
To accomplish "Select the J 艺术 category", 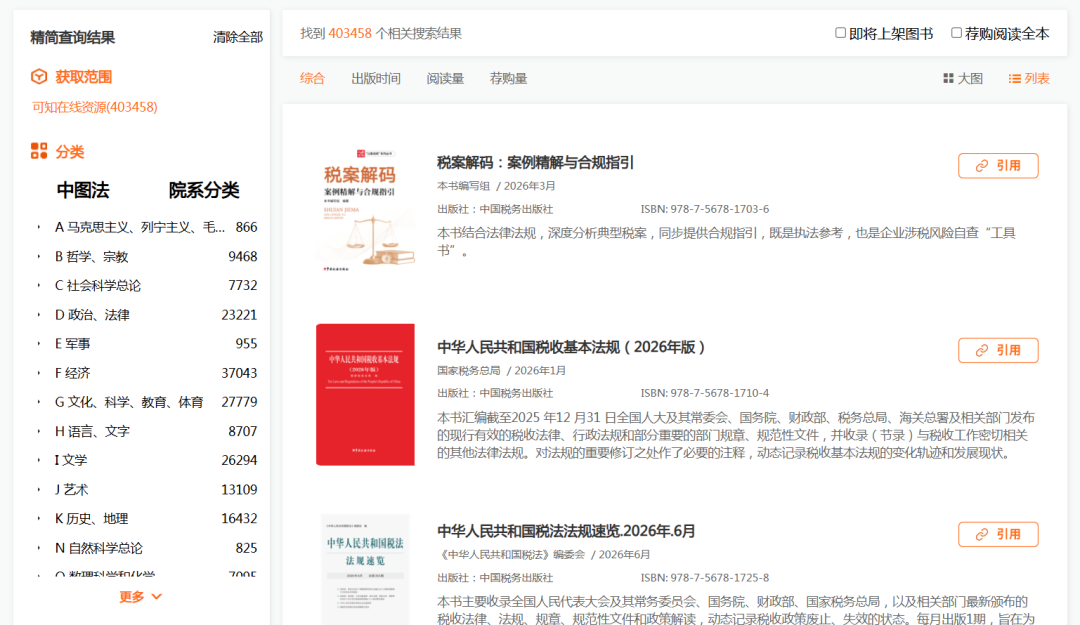I will click(x=72, y=489).
